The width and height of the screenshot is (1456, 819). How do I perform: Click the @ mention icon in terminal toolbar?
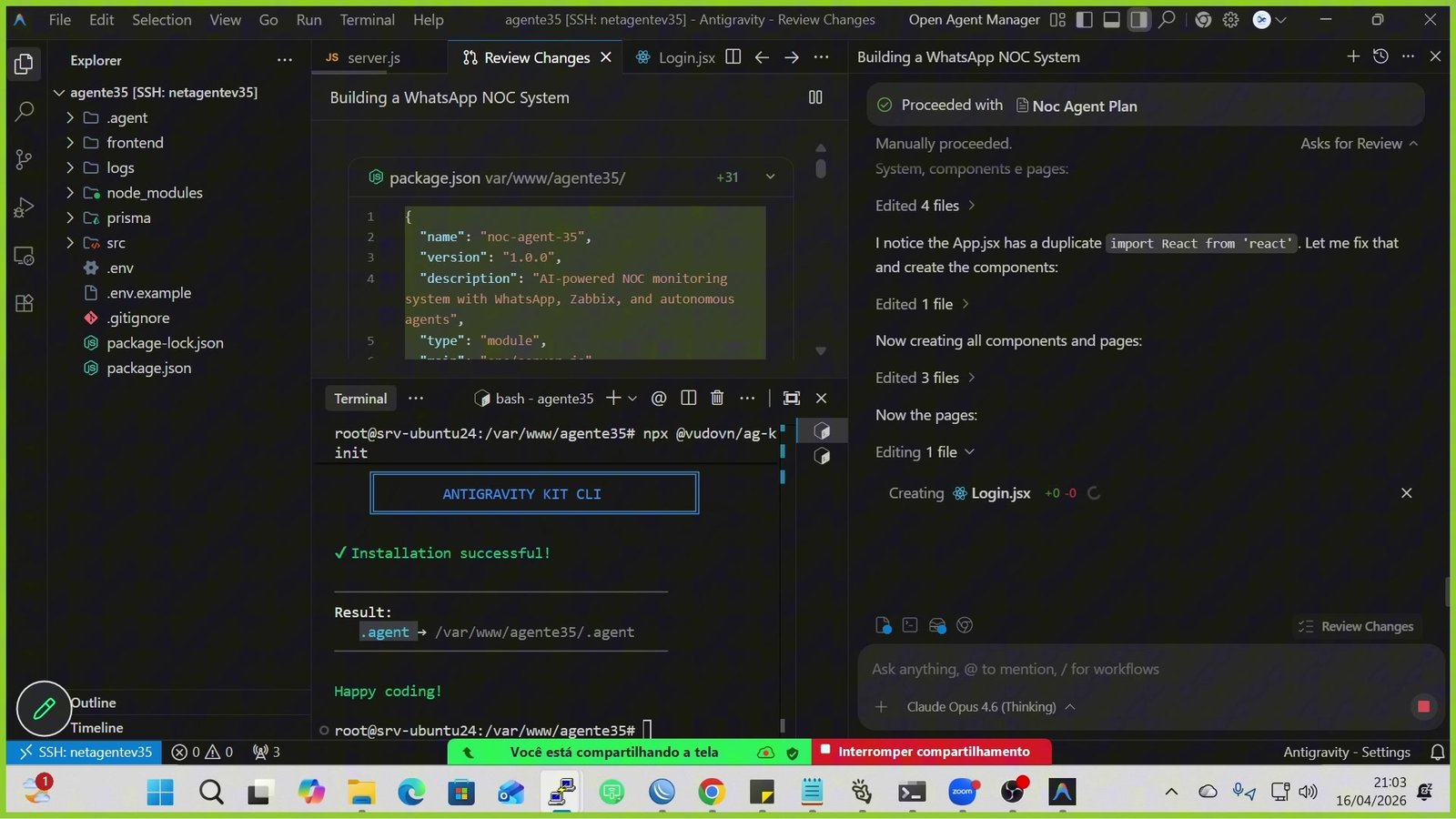659,398
